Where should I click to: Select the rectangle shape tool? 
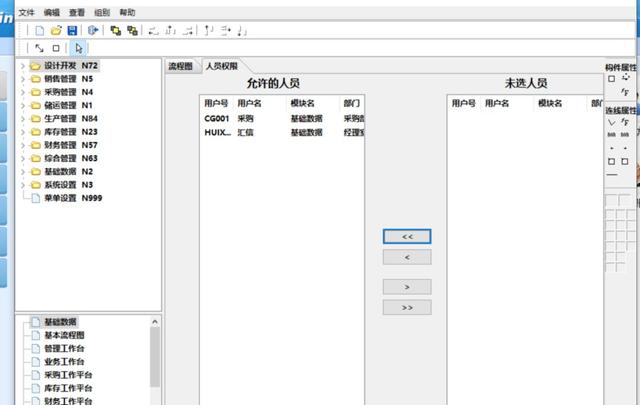tap(56, 48)
